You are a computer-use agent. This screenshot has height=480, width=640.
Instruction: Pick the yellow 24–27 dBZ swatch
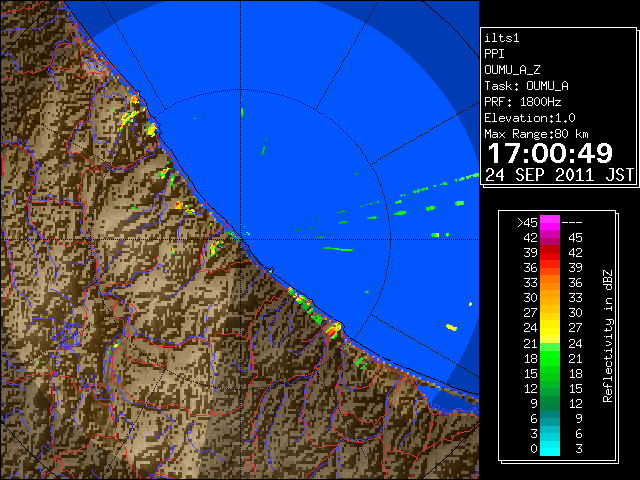(x=550, y=328)
